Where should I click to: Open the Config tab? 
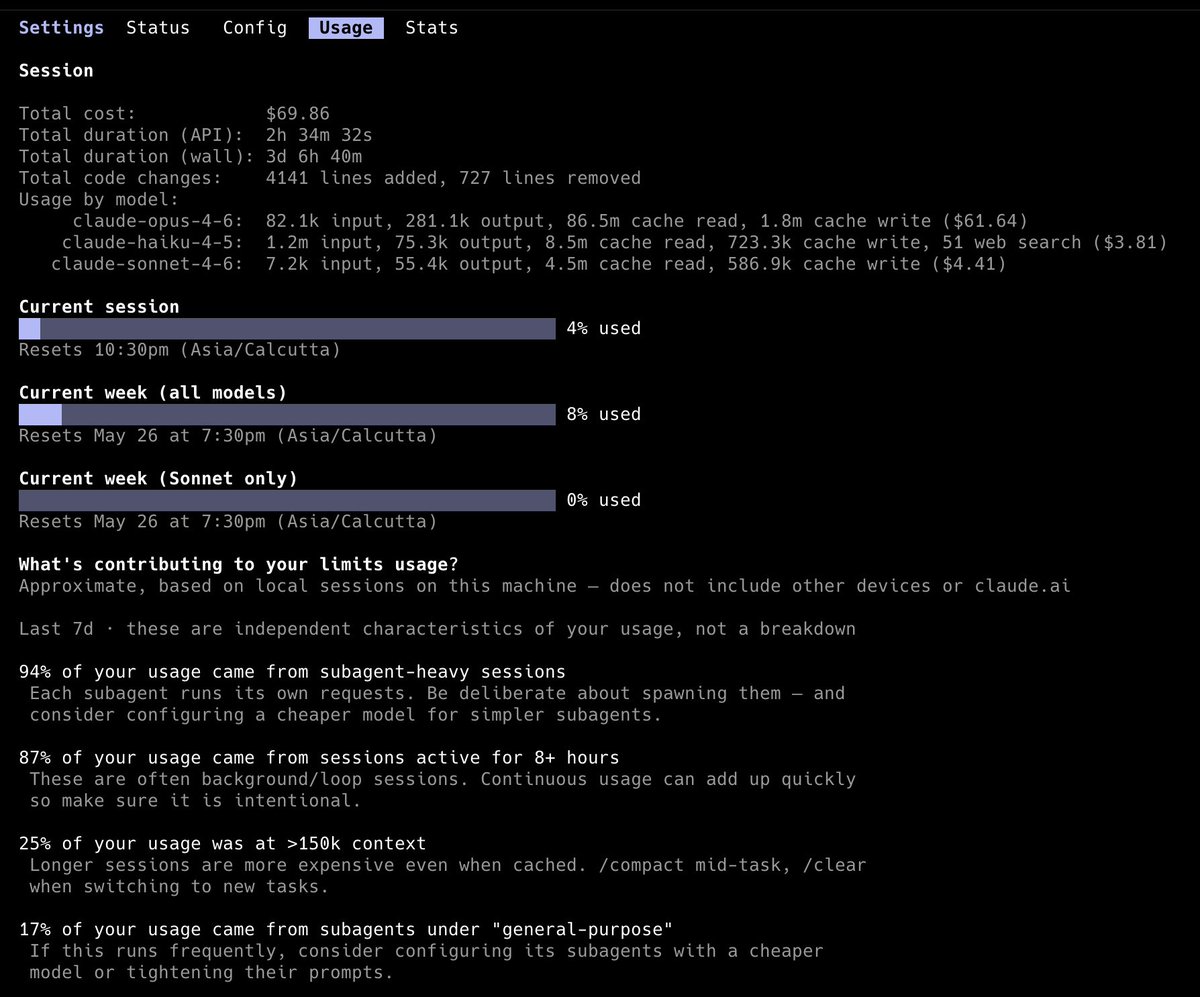(x=255, y=28)
